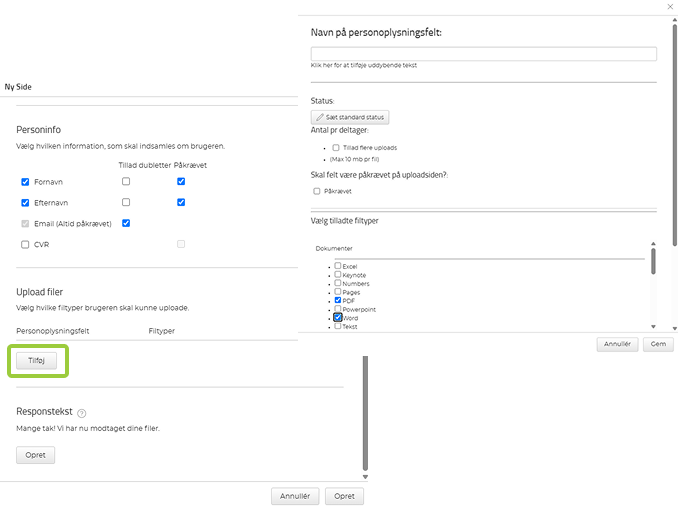Uncheck the Efternavn checkbox
The image size is (678, 510).
(25, 202)
